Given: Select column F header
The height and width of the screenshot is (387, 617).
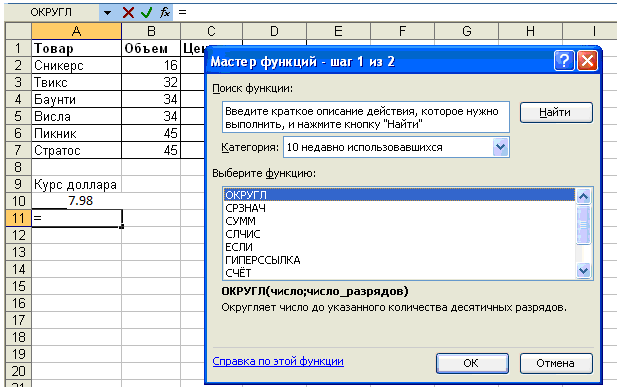Looking at the screenshot, I should 402,31.
